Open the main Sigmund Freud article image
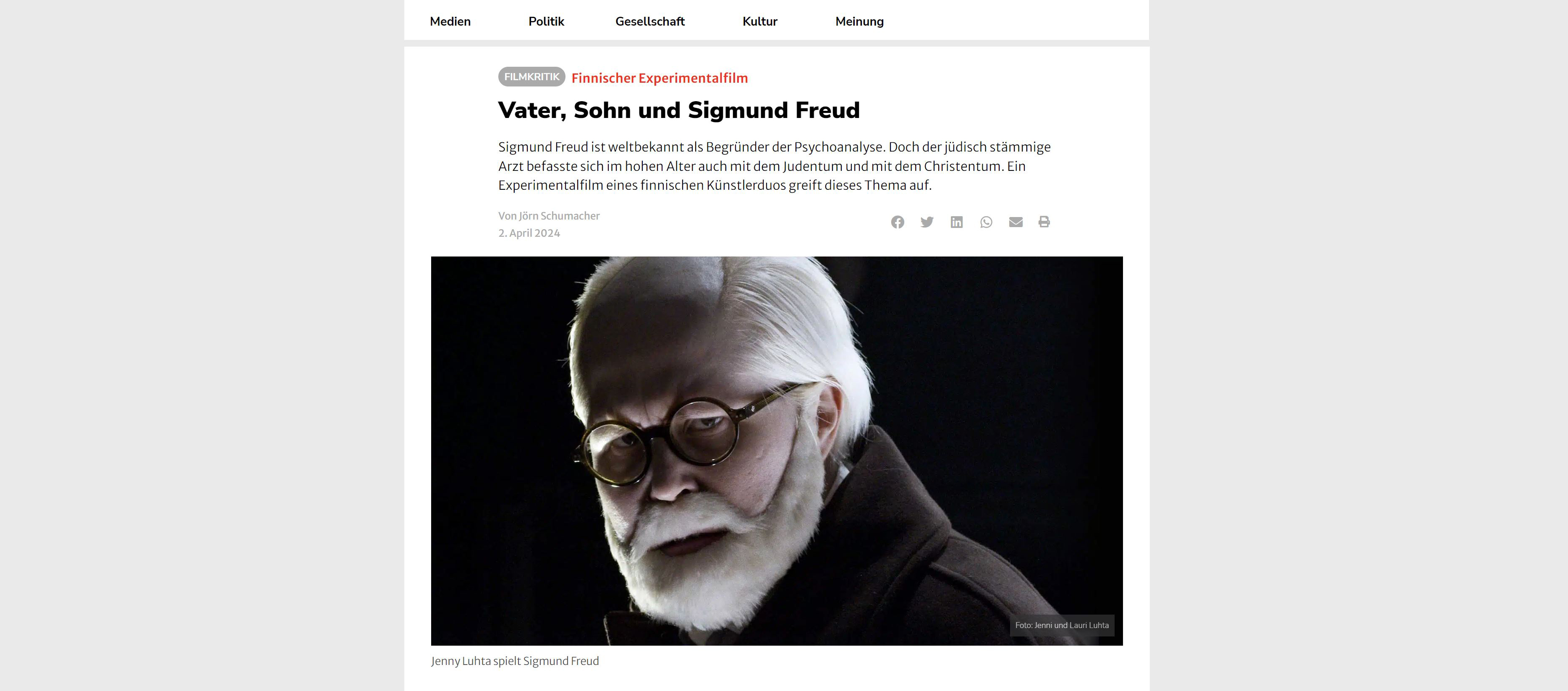The width and height of the screenshot is (1568, 691). point(777,450)
